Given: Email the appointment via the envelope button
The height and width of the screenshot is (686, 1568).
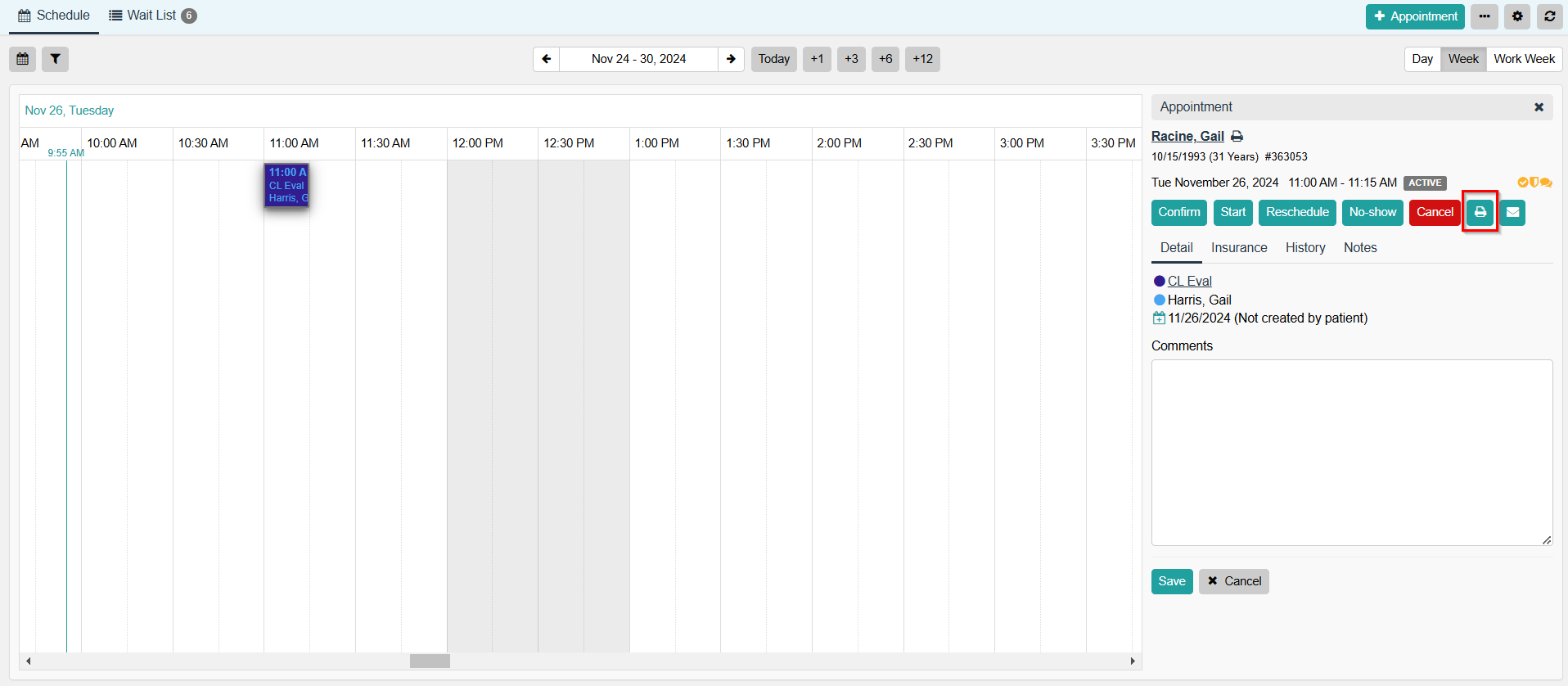Looking at the screenshot, I should (x=1512, y=212).
